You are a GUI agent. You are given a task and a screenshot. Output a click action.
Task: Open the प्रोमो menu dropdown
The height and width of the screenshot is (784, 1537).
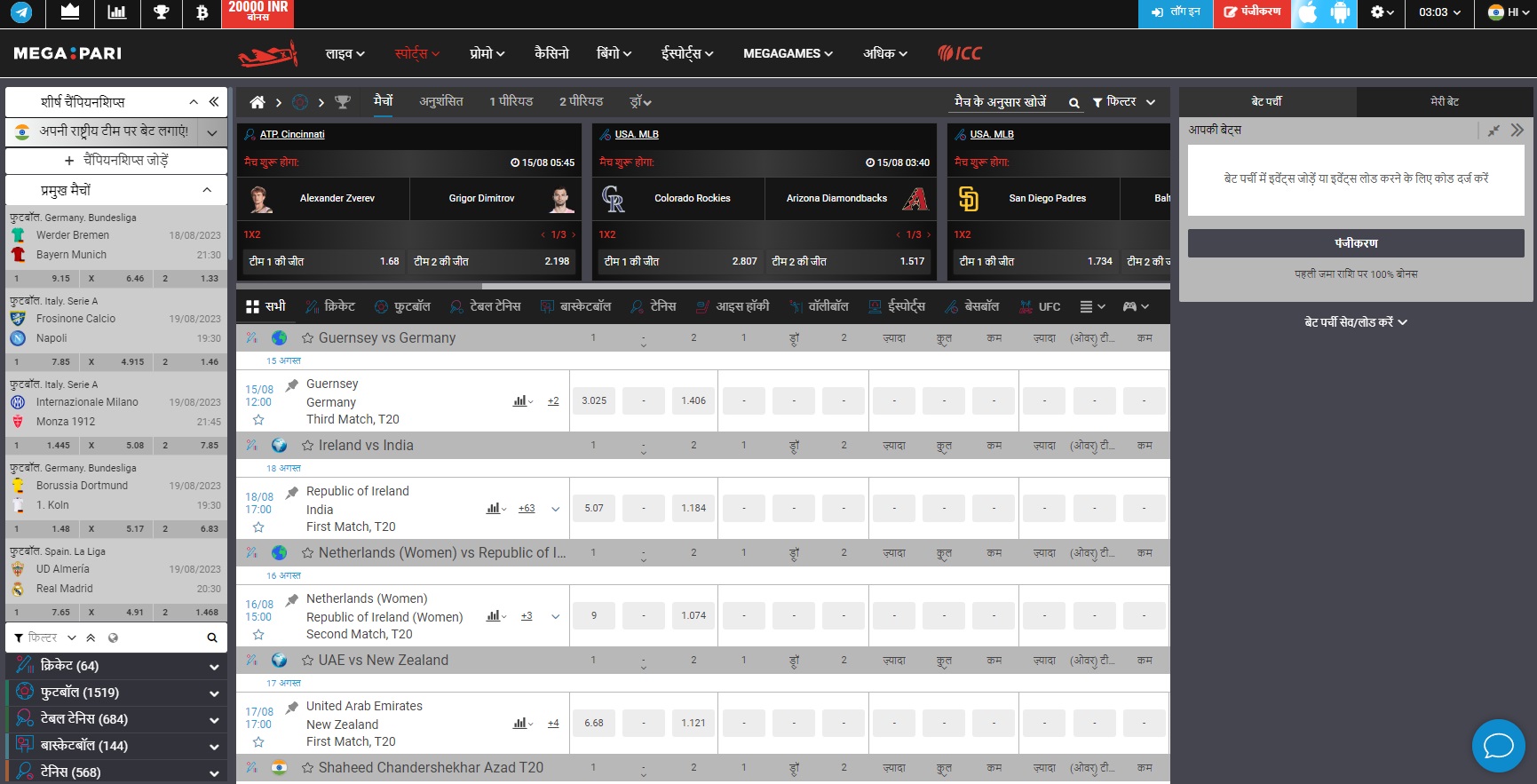pyautogui.click(x=487, y=53)
